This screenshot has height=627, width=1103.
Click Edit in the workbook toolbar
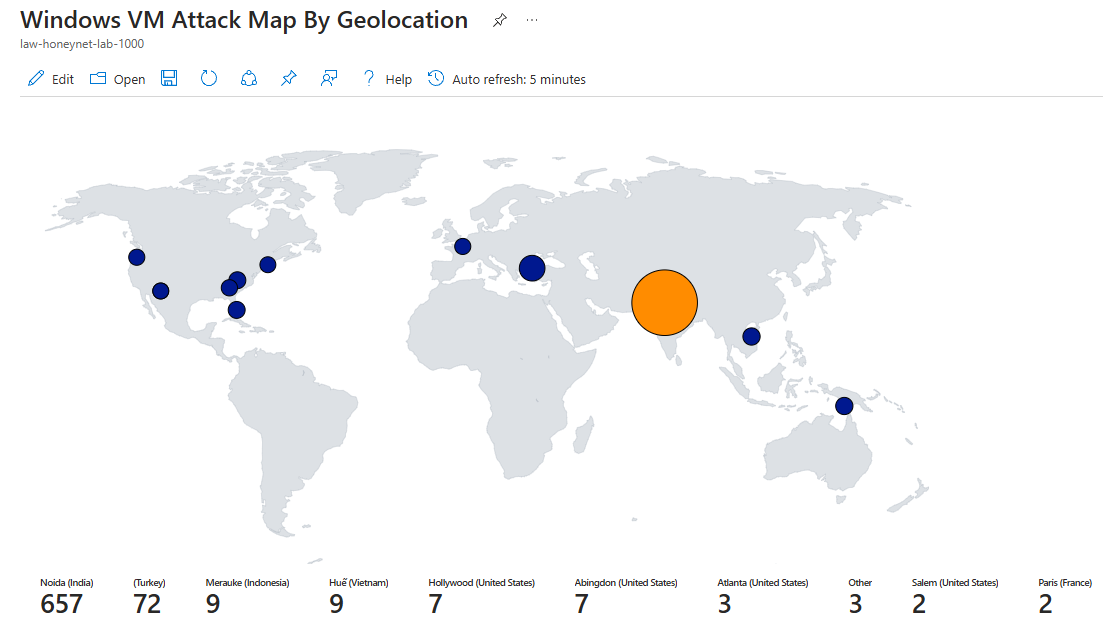(60, 78)
